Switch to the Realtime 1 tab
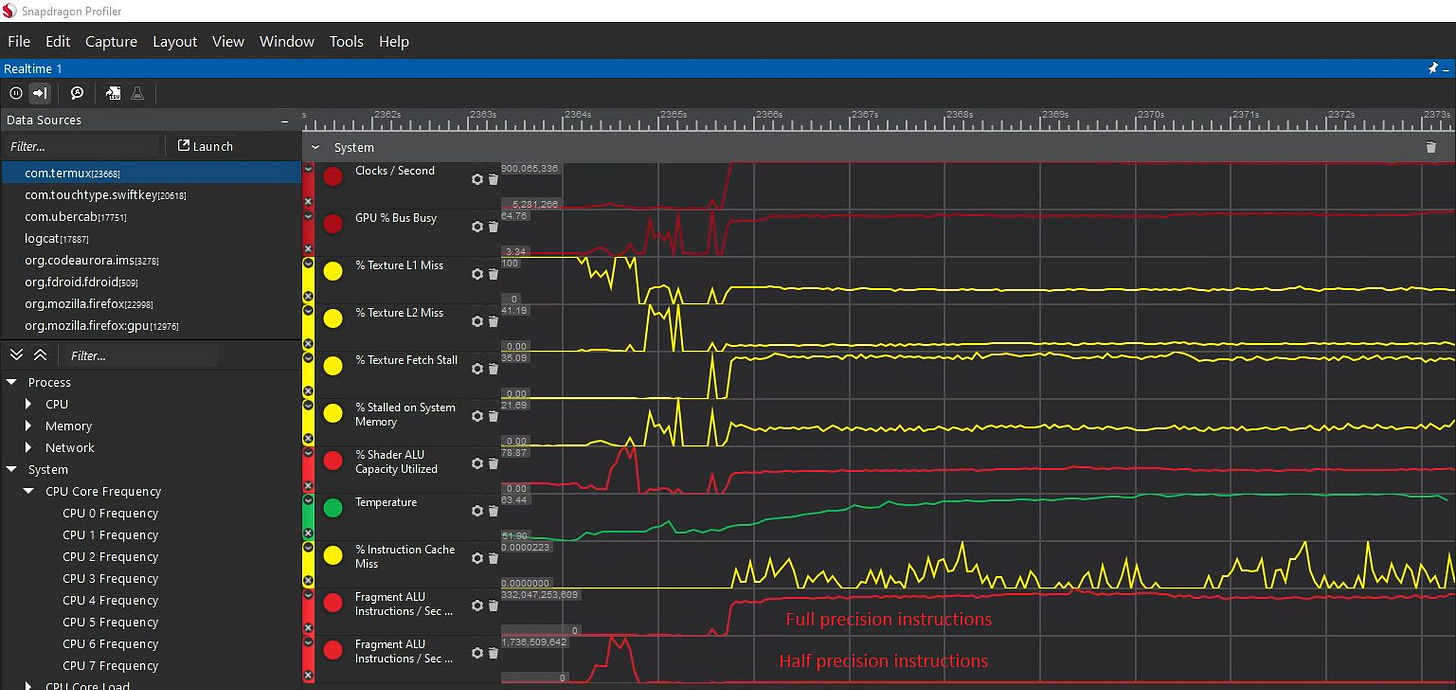This screenshot has height=690, width=1456. [x=31, y=68]
